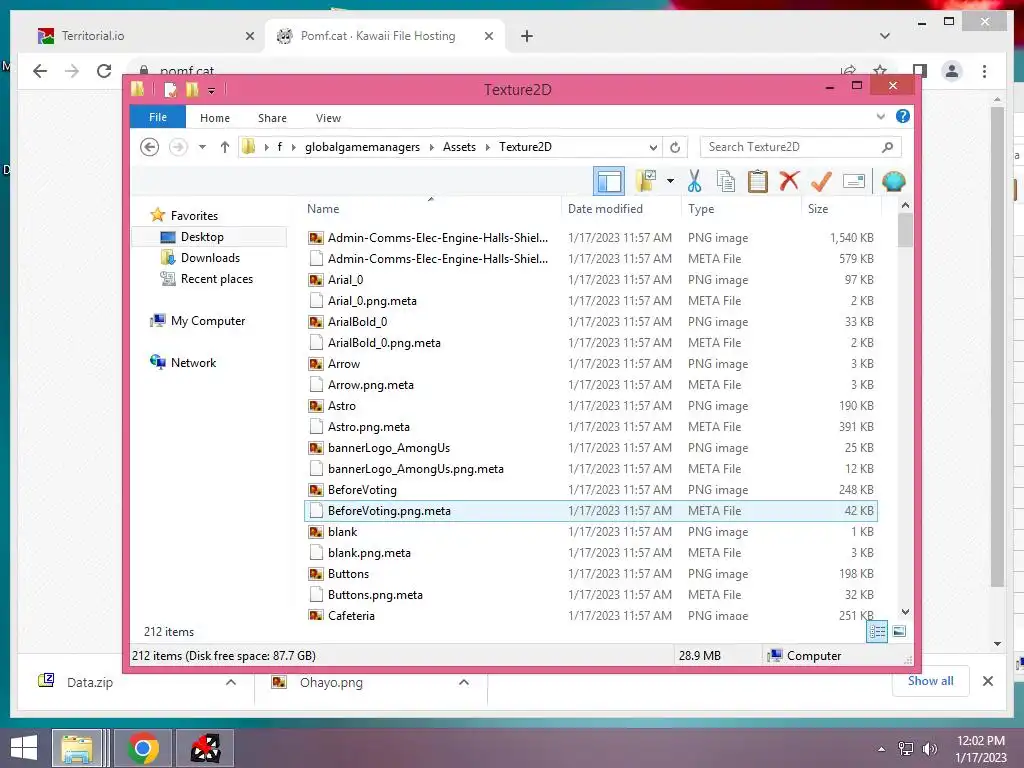The image size is (1024, 768).
Task: Open address bar history dropdown
Action: pyautogui.click(x=652, y=148)
